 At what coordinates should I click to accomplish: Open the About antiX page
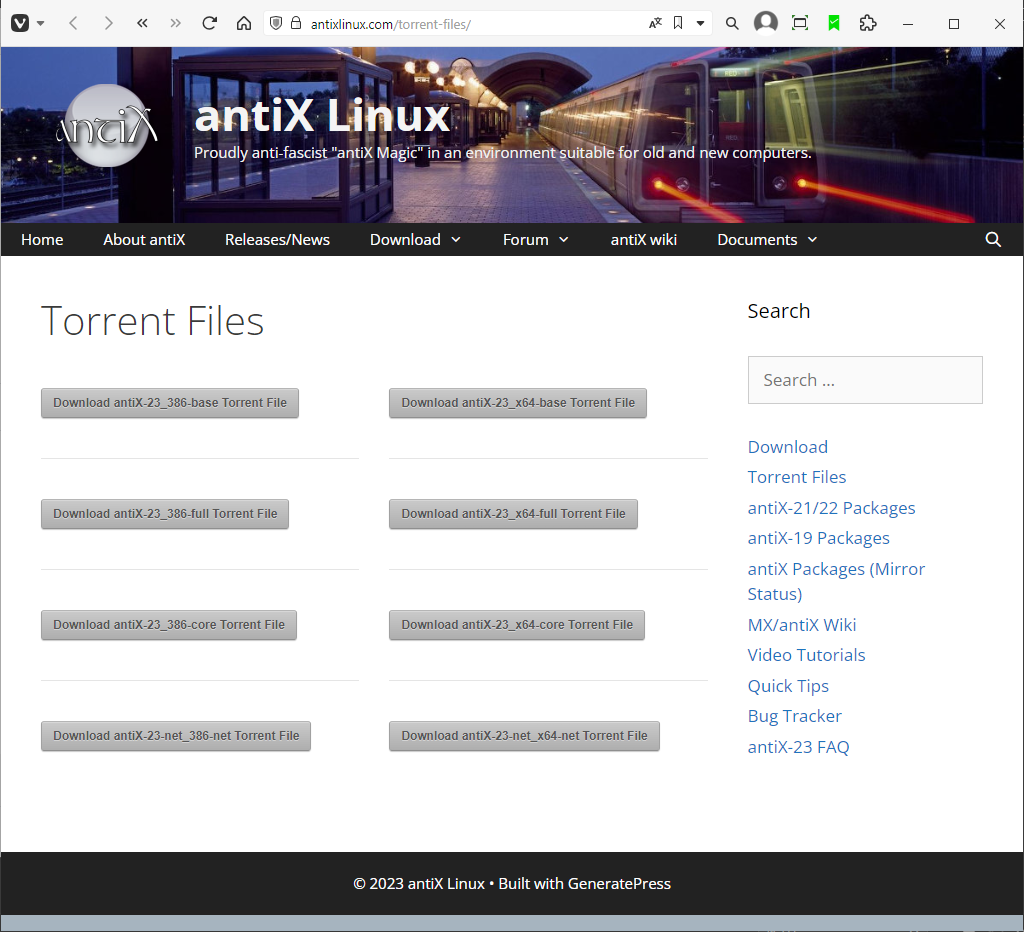coord(144,240)
